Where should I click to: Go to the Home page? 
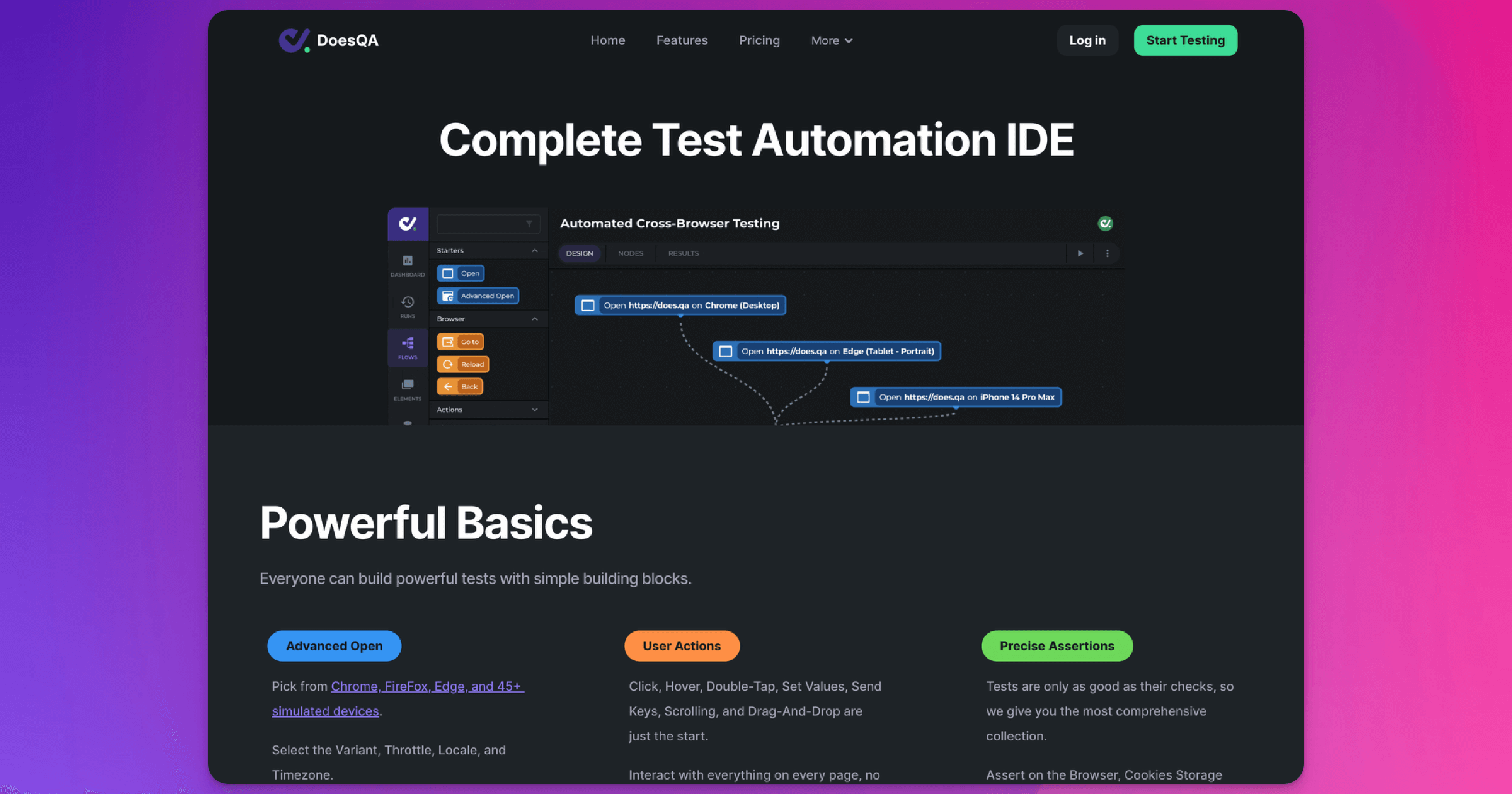pos(608,40)
